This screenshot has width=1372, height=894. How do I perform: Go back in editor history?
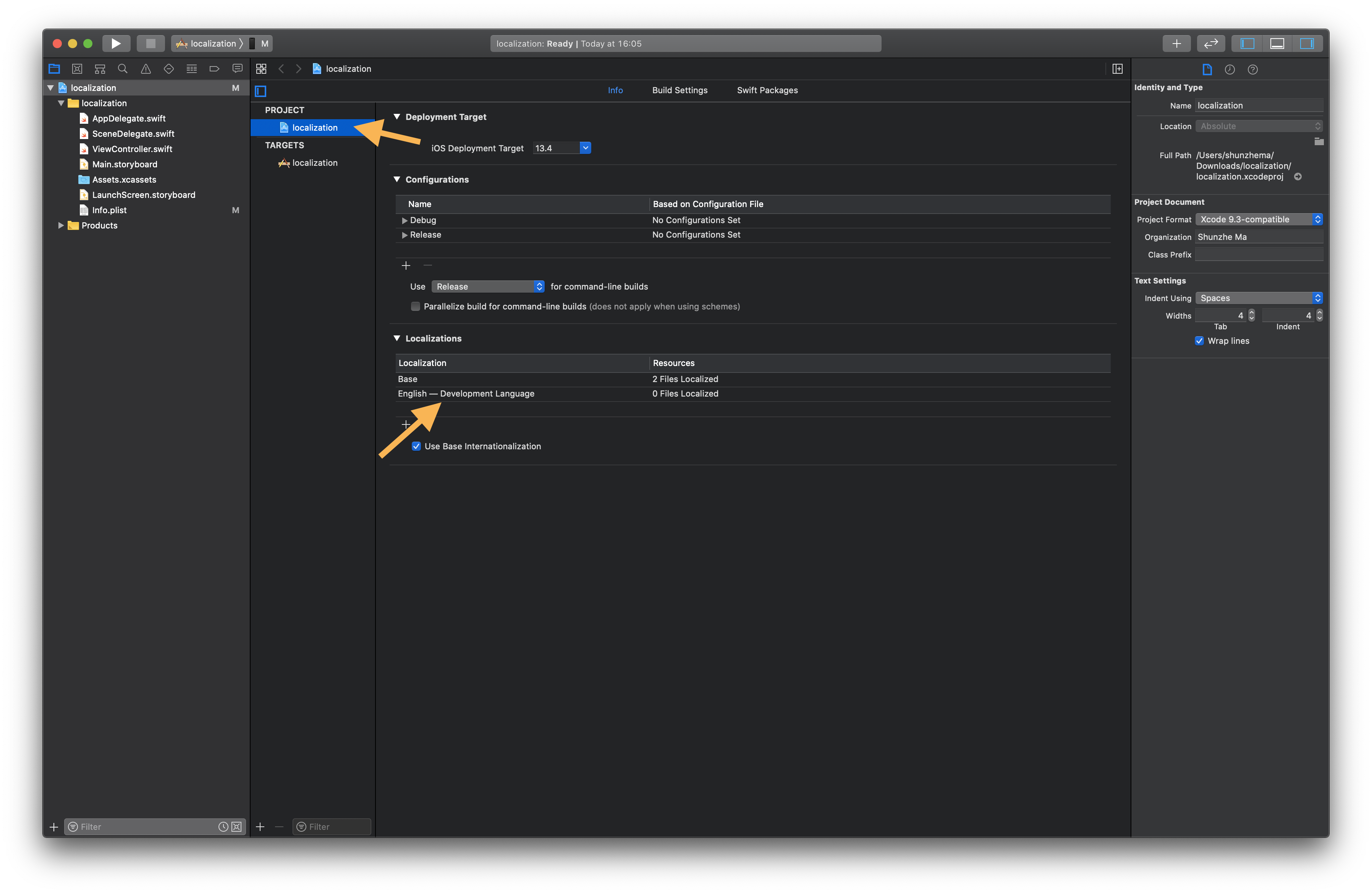pyautogui.click(x=282, y=69)
